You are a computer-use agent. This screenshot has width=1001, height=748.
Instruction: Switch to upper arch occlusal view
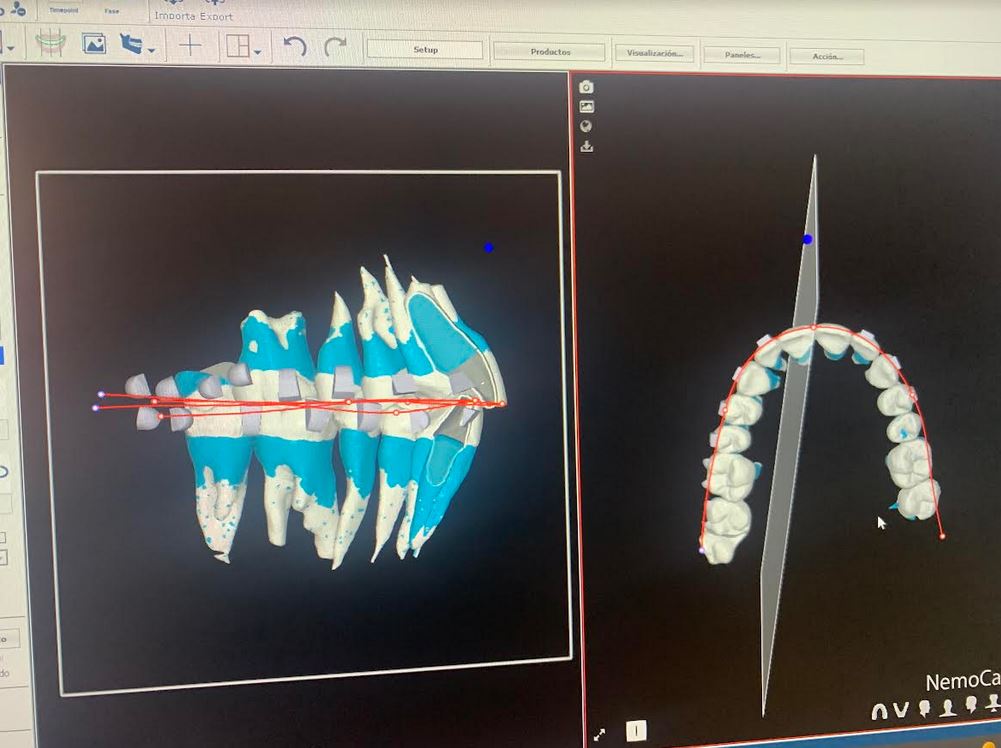pyautogui.click(x=880, y=710)
